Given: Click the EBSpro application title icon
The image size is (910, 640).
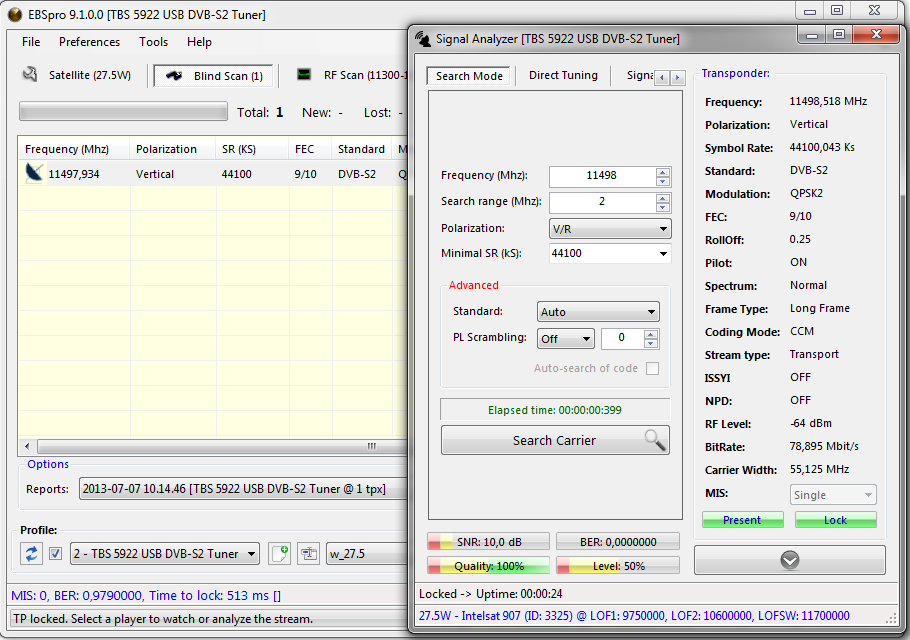Looking at the screenshot, I should click(15, 15).
